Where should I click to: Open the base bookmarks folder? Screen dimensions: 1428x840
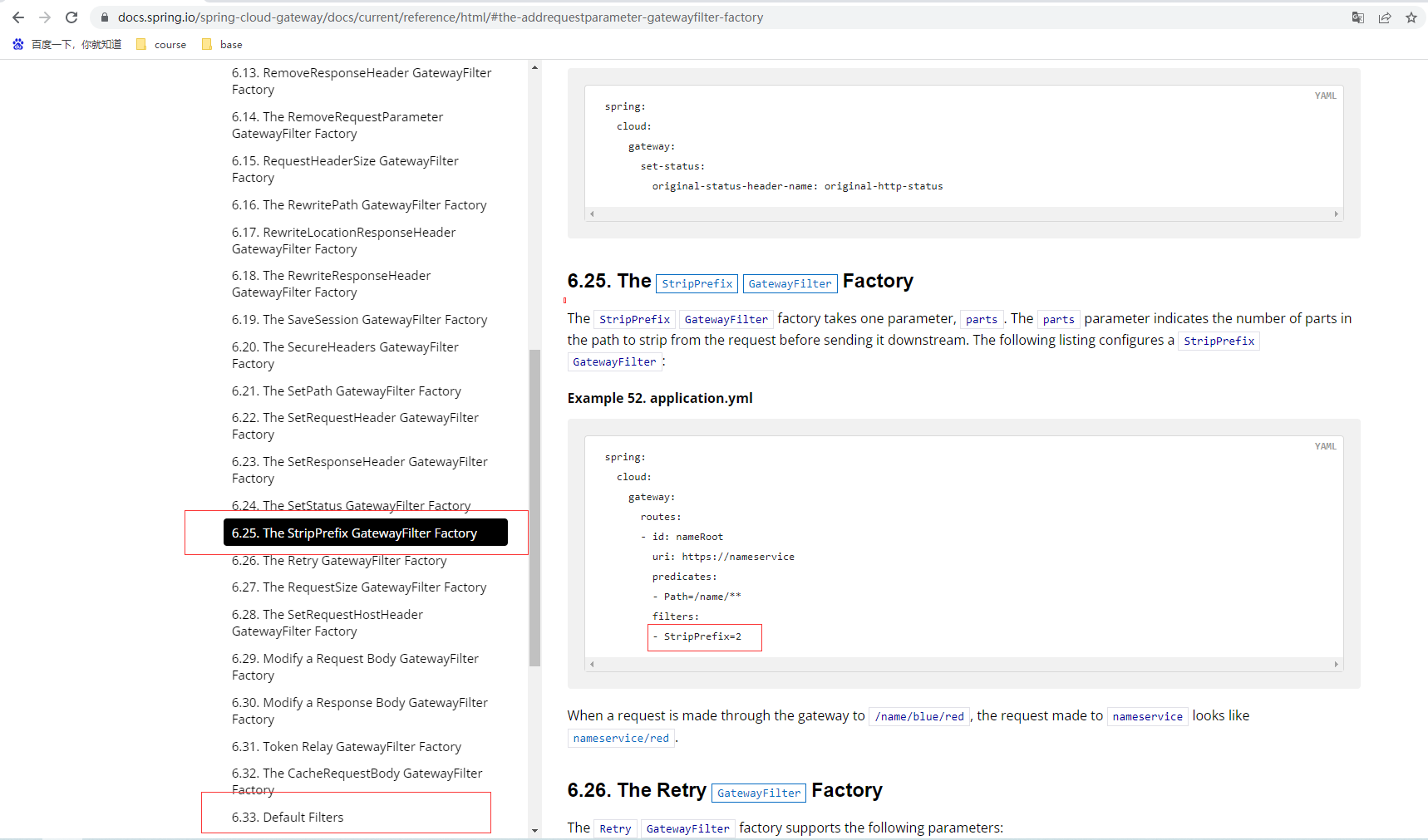tap(222, 45)
